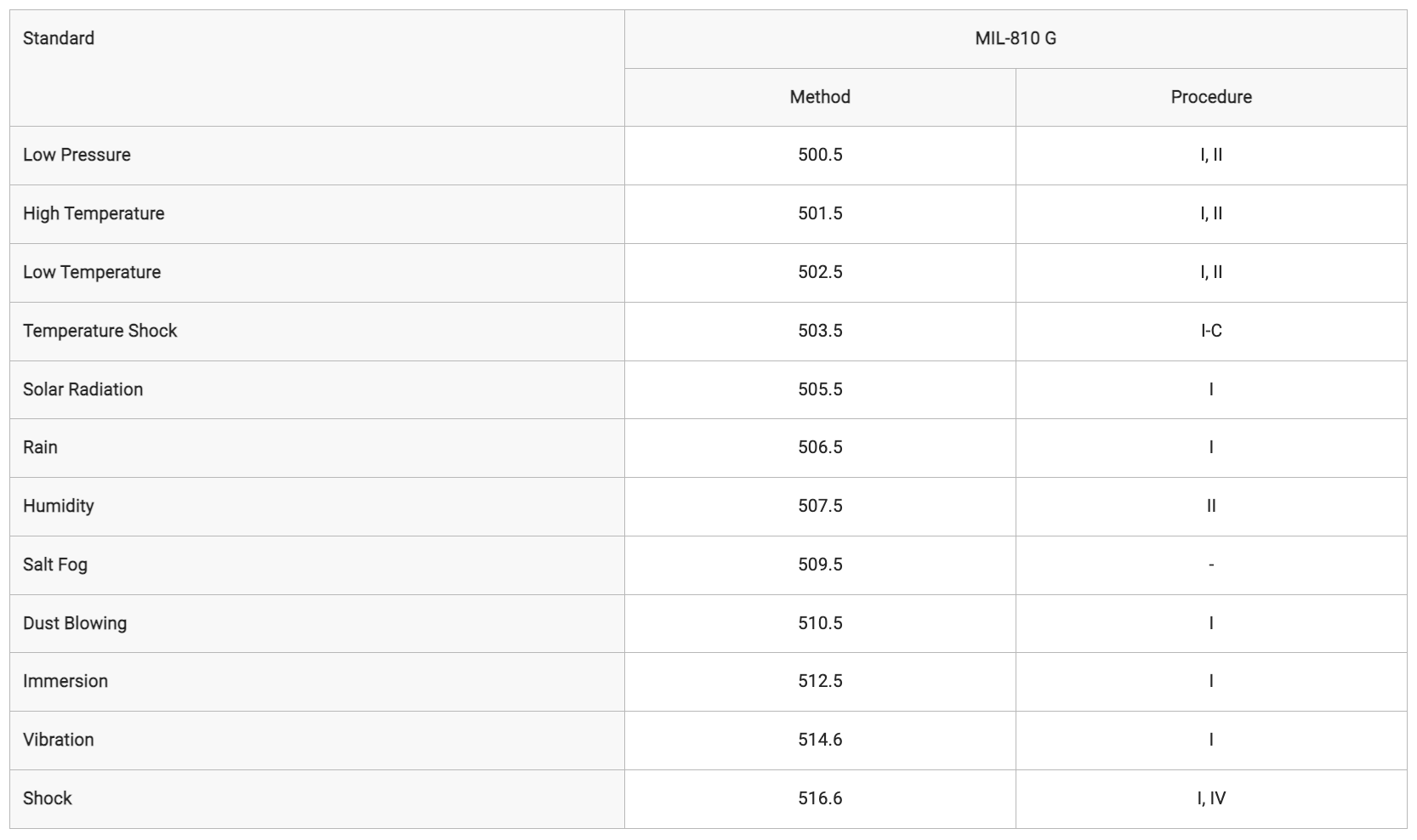This screenshot has width=1417, height=840.
Task: Click Salt Fog method 509.5
Action: click(x=820, y=565)
